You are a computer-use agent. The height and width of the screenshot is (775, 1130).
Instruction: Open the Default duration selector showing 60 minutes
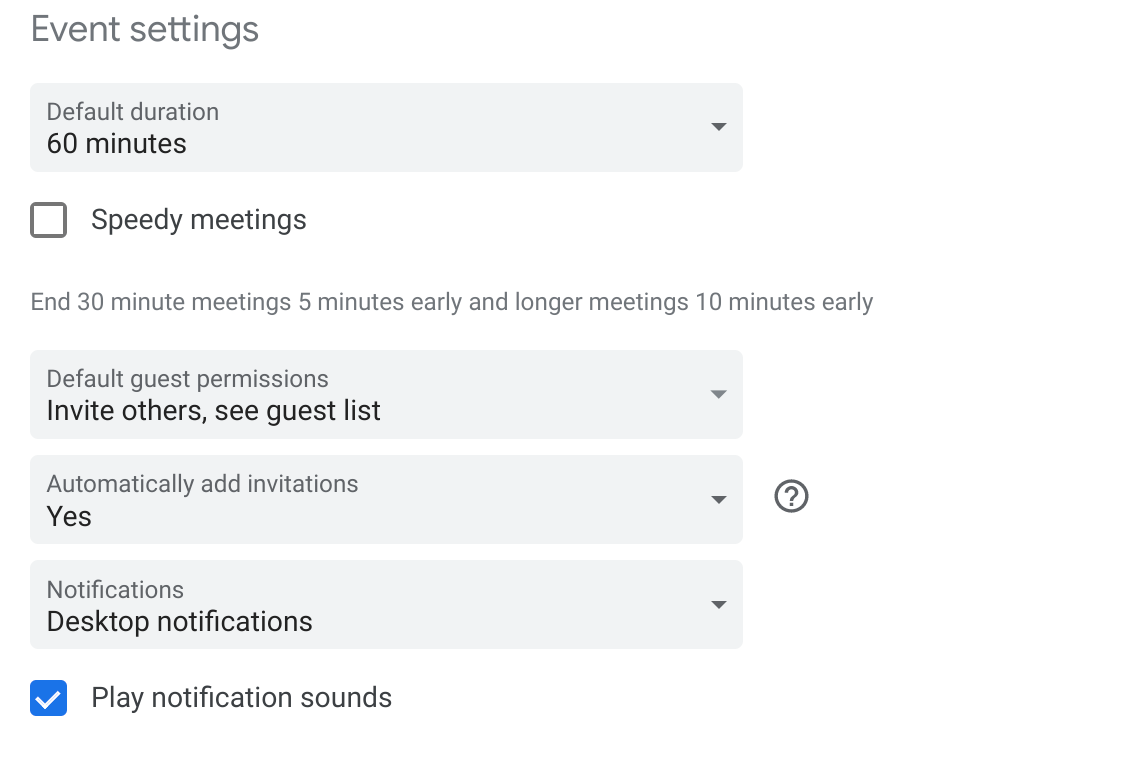pyautogui.click(x=386, y=127)
